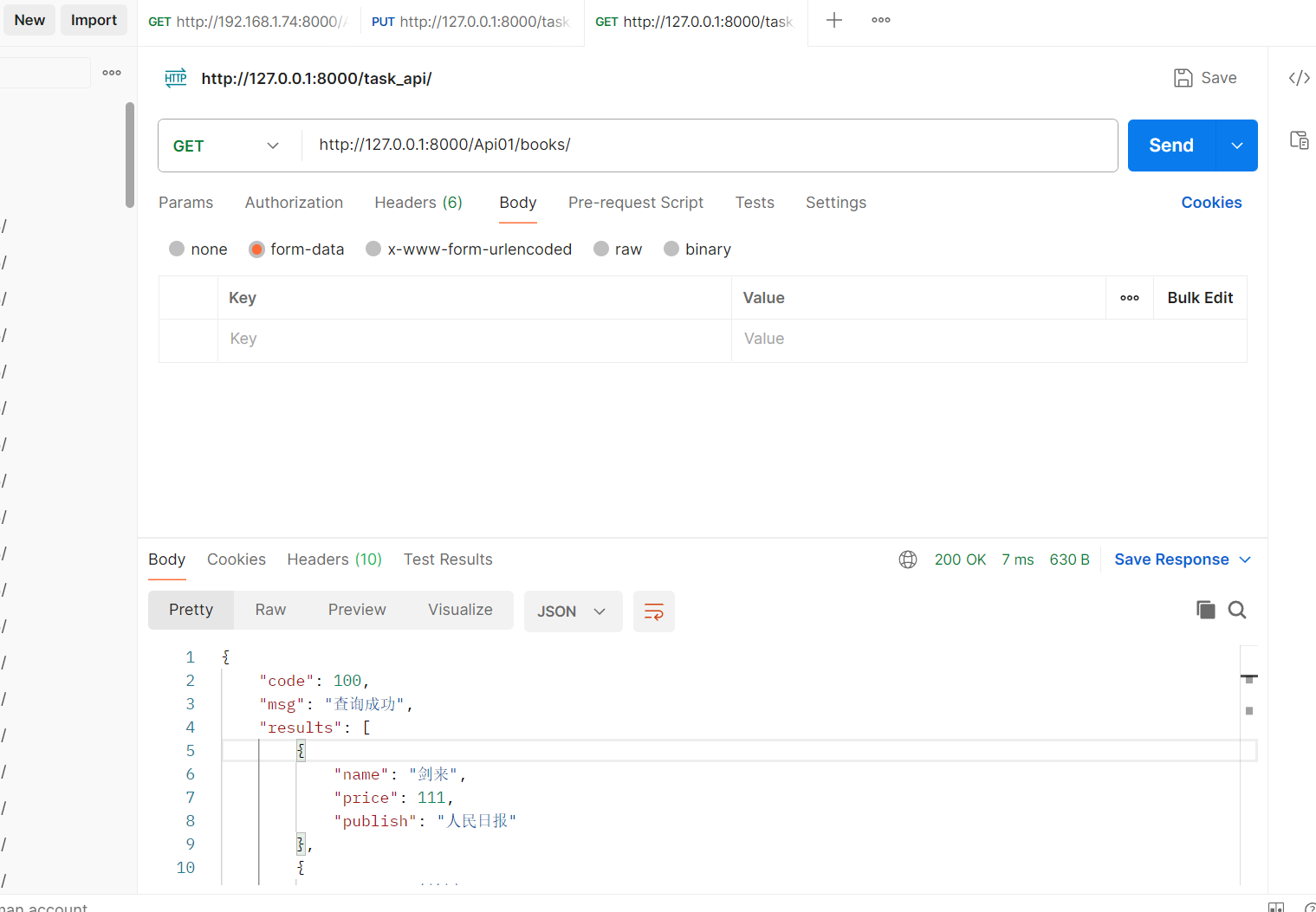Open the Test Results tab
The height and width of the screenshot is (912, 1316).
tap(448, 559)
